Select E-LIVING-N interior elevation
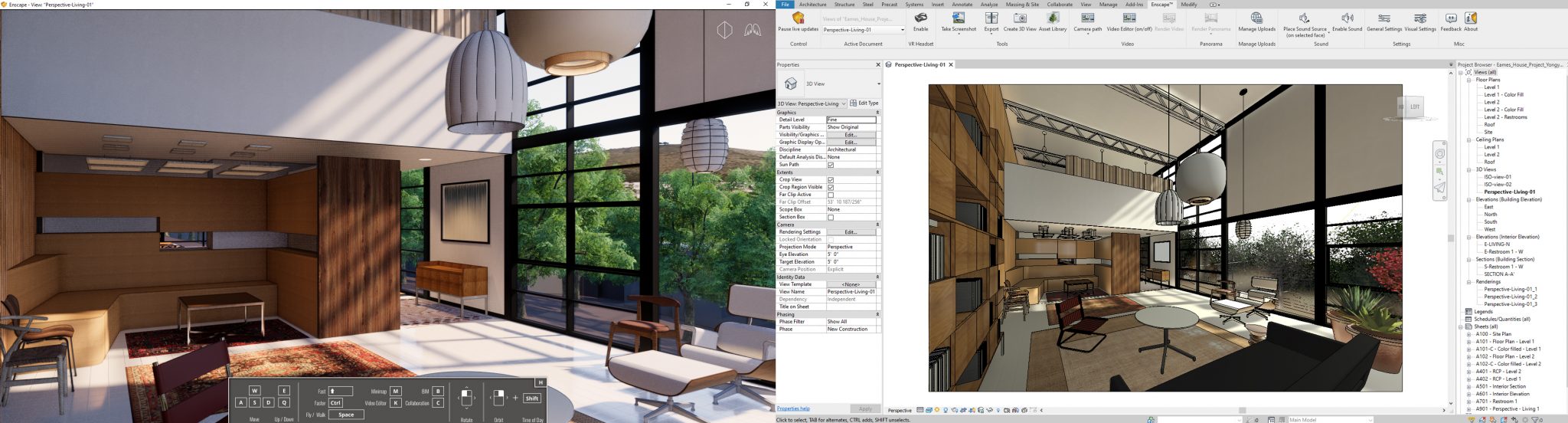 pyautogui.click(x=1497, y=244)
